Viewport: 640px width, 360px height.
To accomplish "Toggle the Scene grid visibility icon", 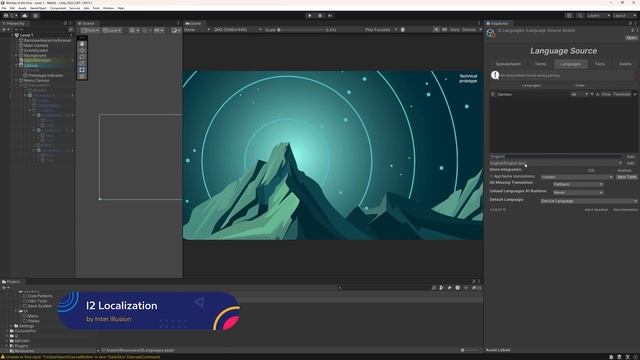I will [x=132, y=30].
